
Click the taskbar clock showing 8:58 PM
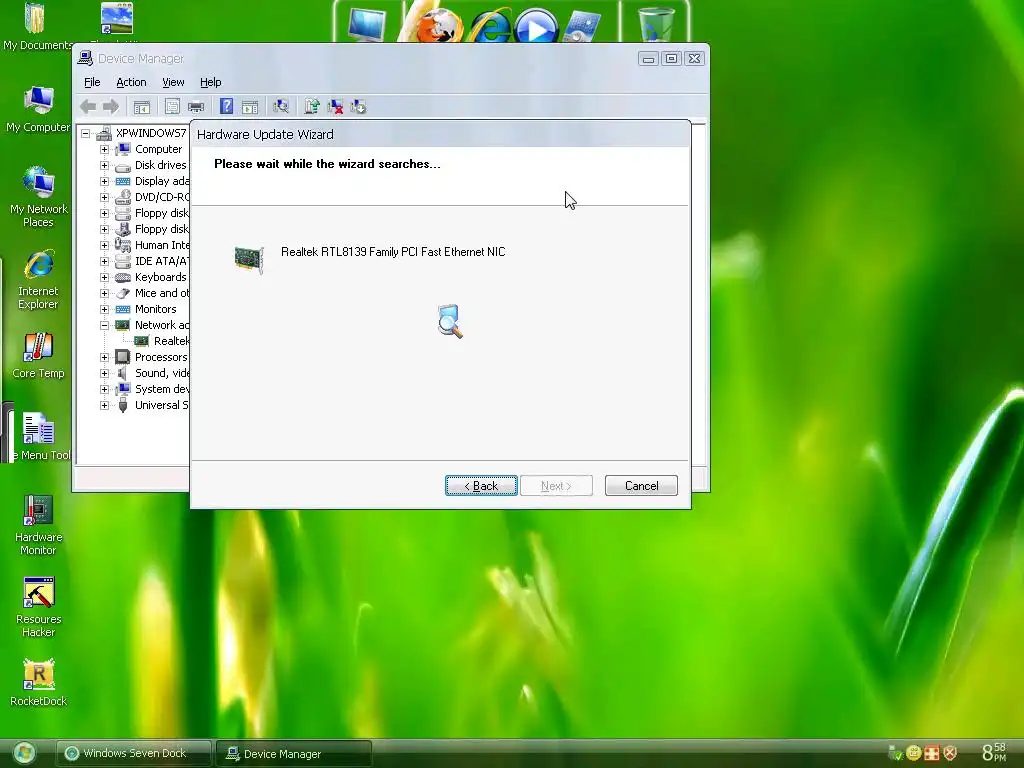coord(995,753)
